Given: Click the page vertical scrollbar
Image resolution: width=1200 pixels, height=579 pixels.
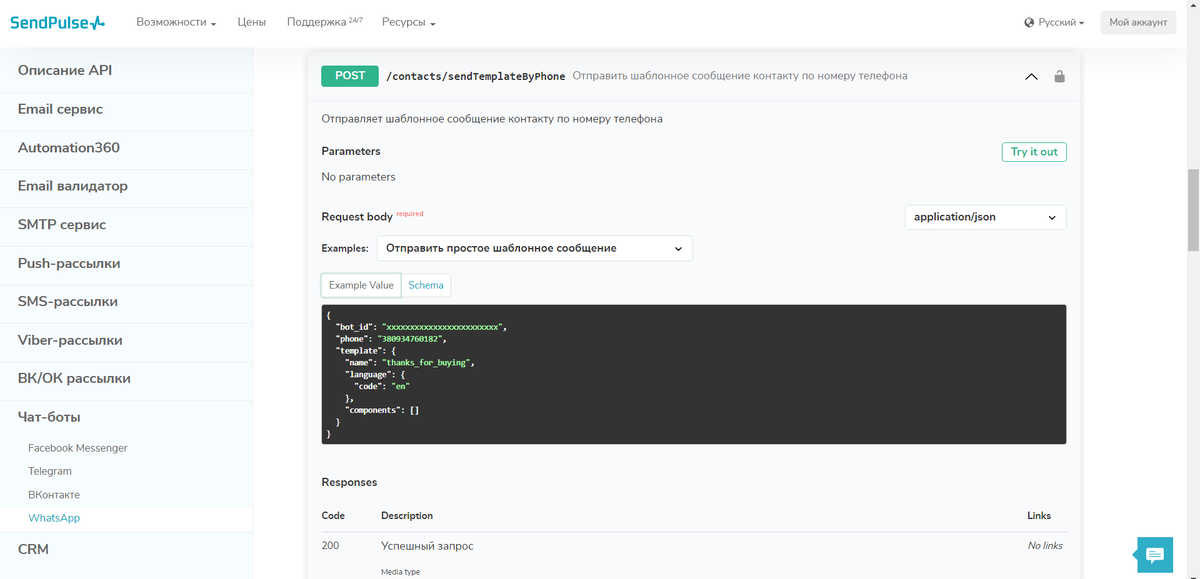Looking at the screenshot, I should point(1192,210).
